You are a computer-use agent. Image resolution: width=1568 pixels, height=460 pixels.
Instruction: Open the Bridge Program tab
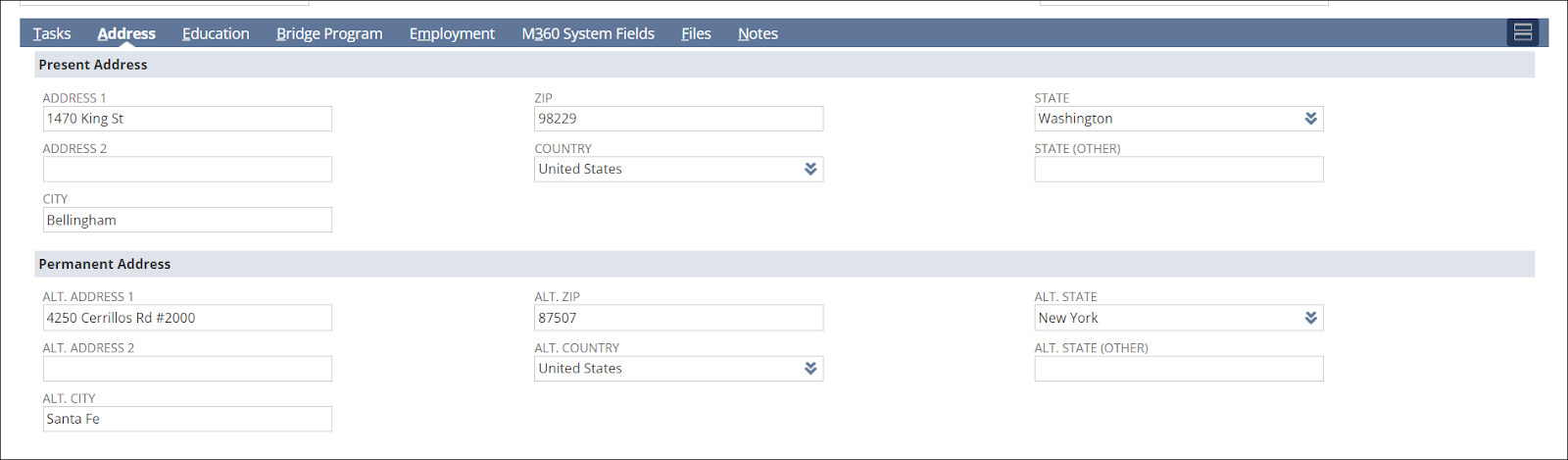(x=329, y=33)
